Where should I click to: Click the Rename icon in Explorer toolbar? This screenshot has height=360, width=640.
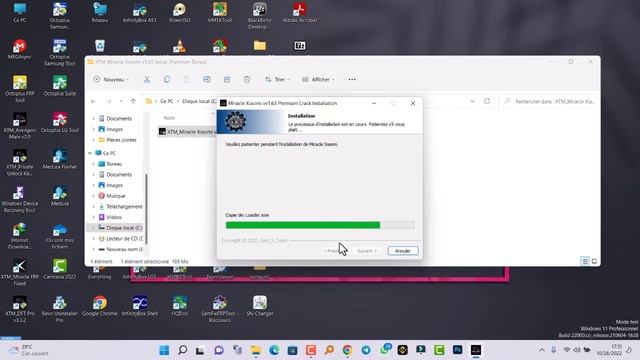[x=207, y=80]
